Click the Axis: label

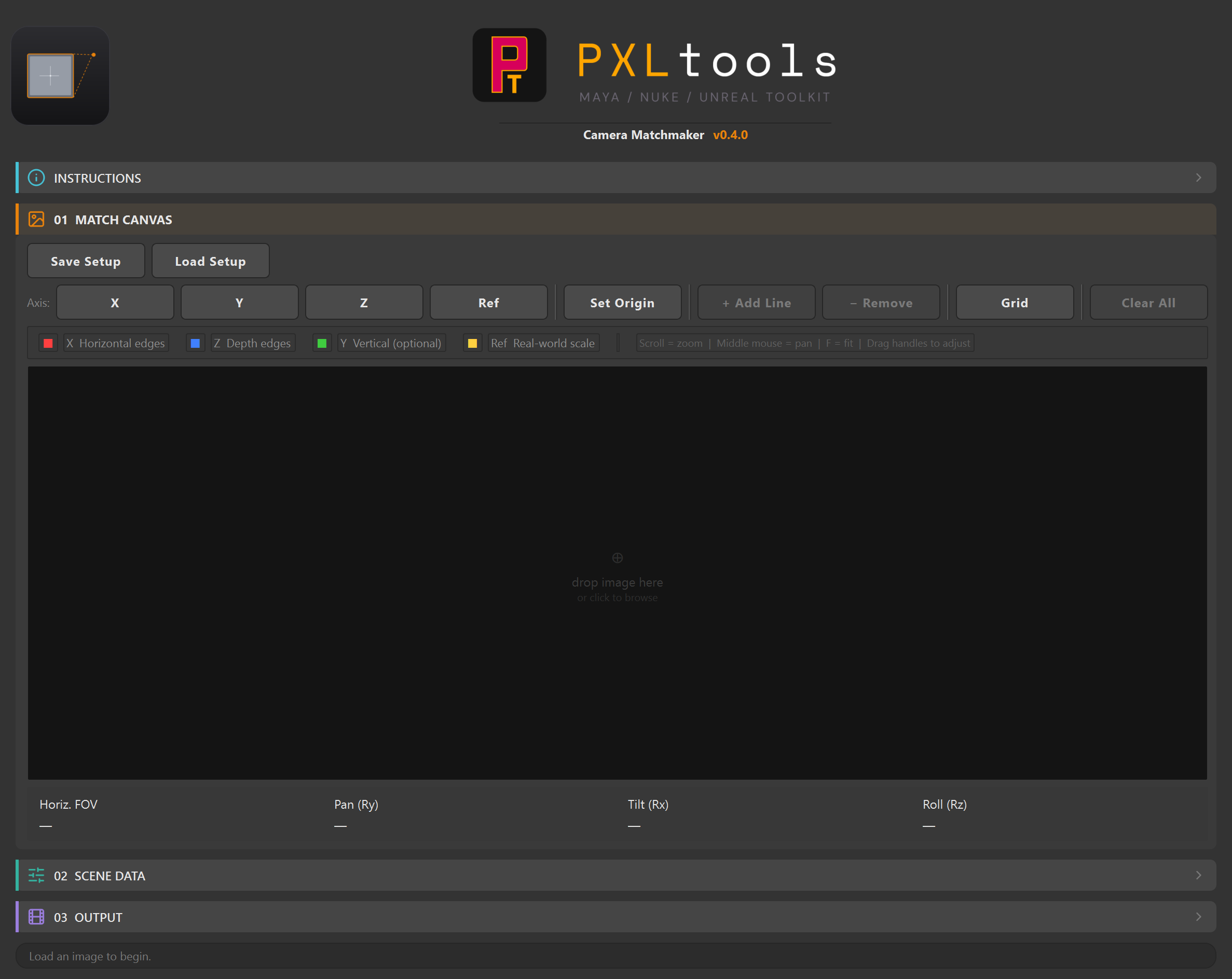(x=38, y=302)
